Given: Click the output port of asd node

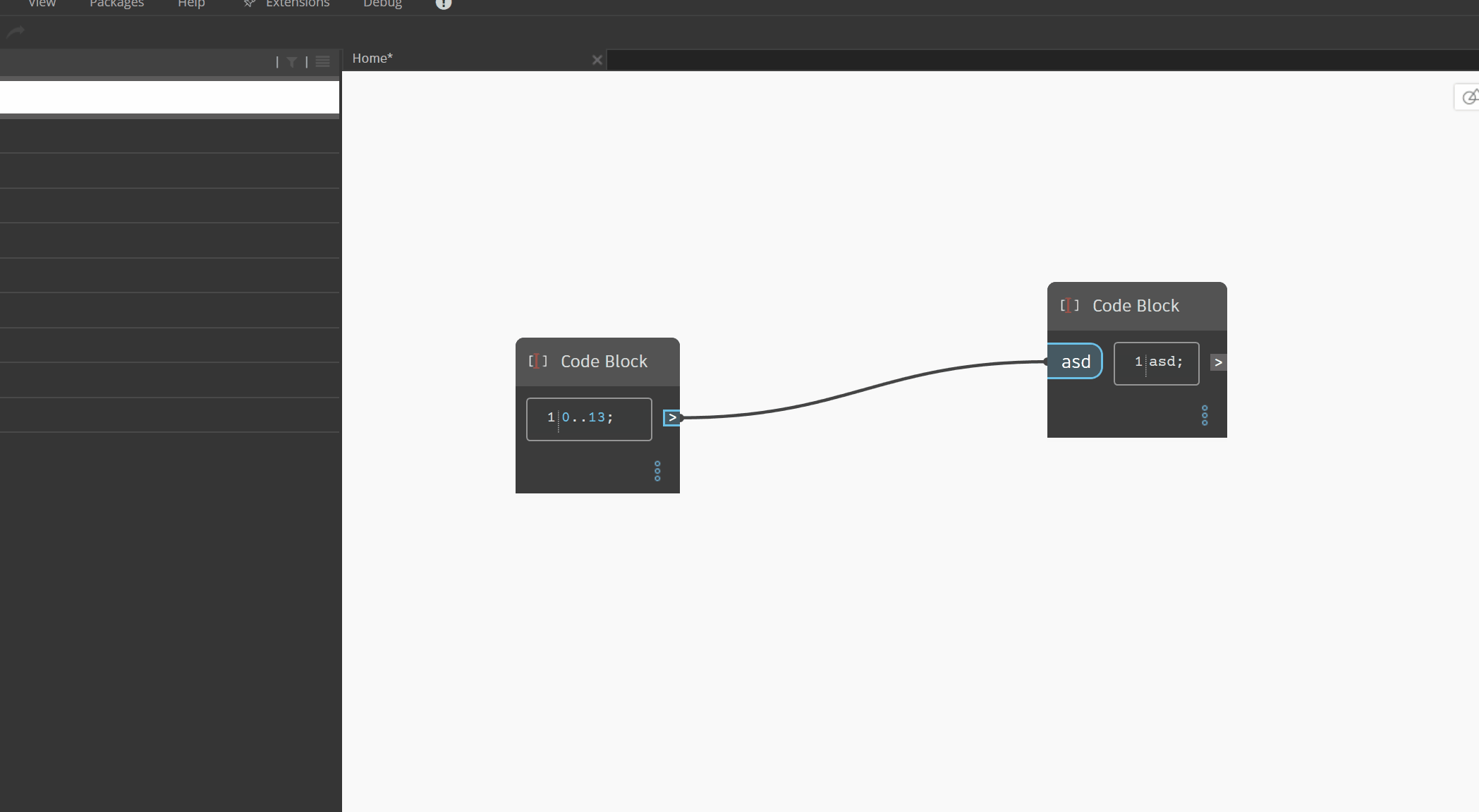Looking at the screenshot, I should pos(1218,362).
